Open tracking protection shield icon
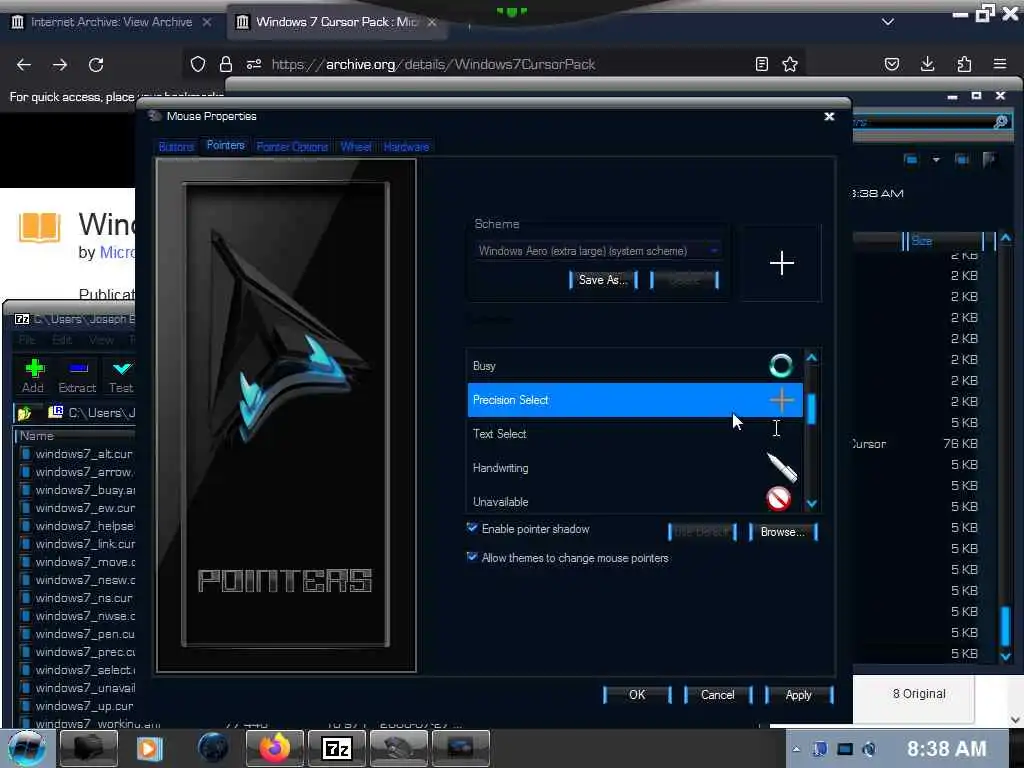1024x768 pixels. click(198, 64)
